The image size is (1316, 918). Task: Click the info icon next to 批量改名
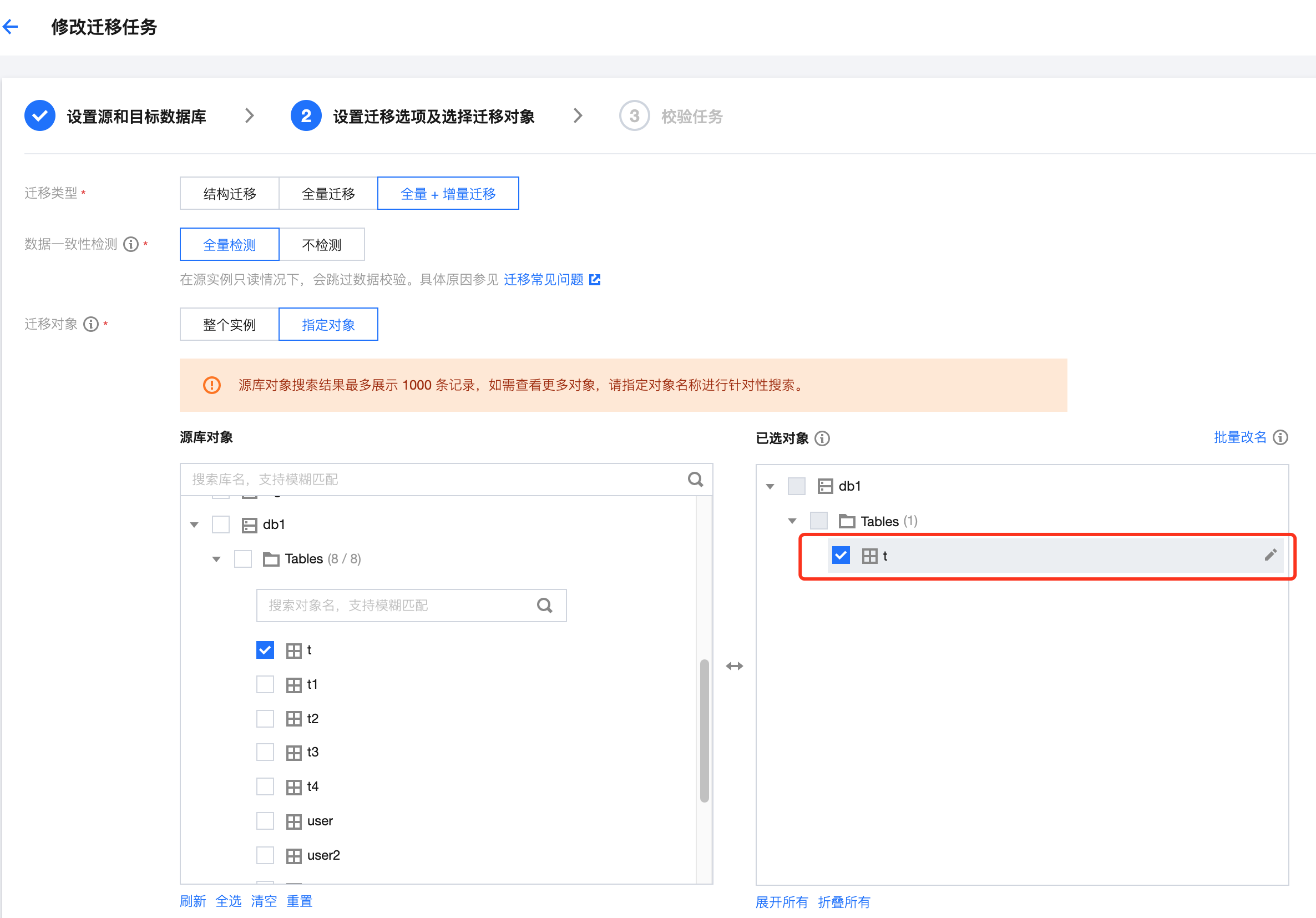1280,437
